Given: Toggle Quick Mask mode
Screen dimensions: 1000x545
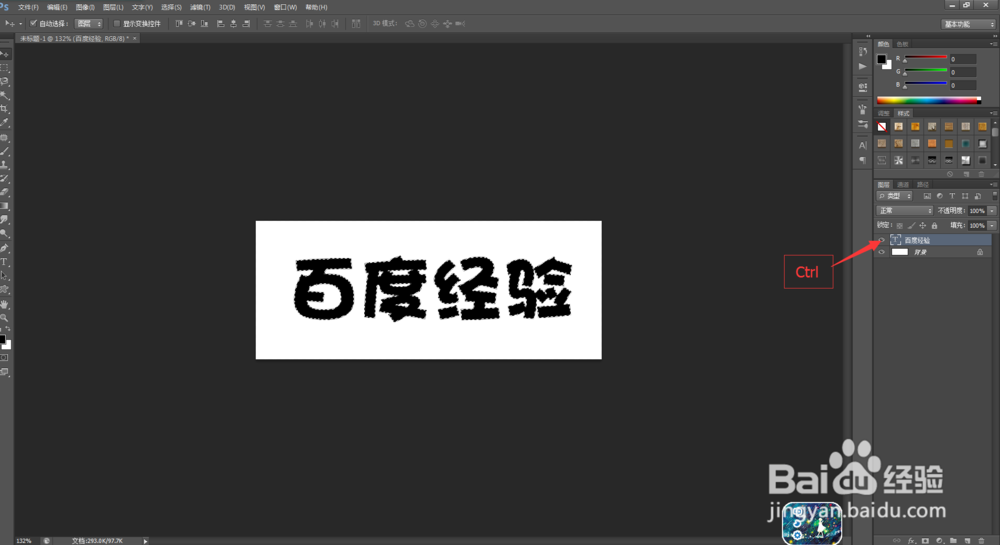Looking at the screenshot, I should (x=4, y=358).
